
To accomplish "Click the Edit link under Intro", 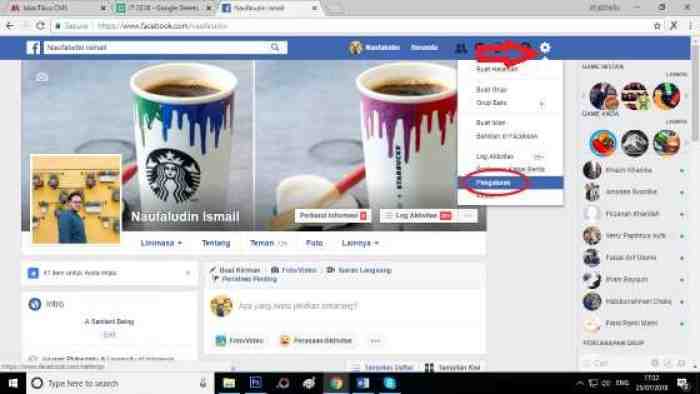I will pyautogui.click(x=109, y=334).
